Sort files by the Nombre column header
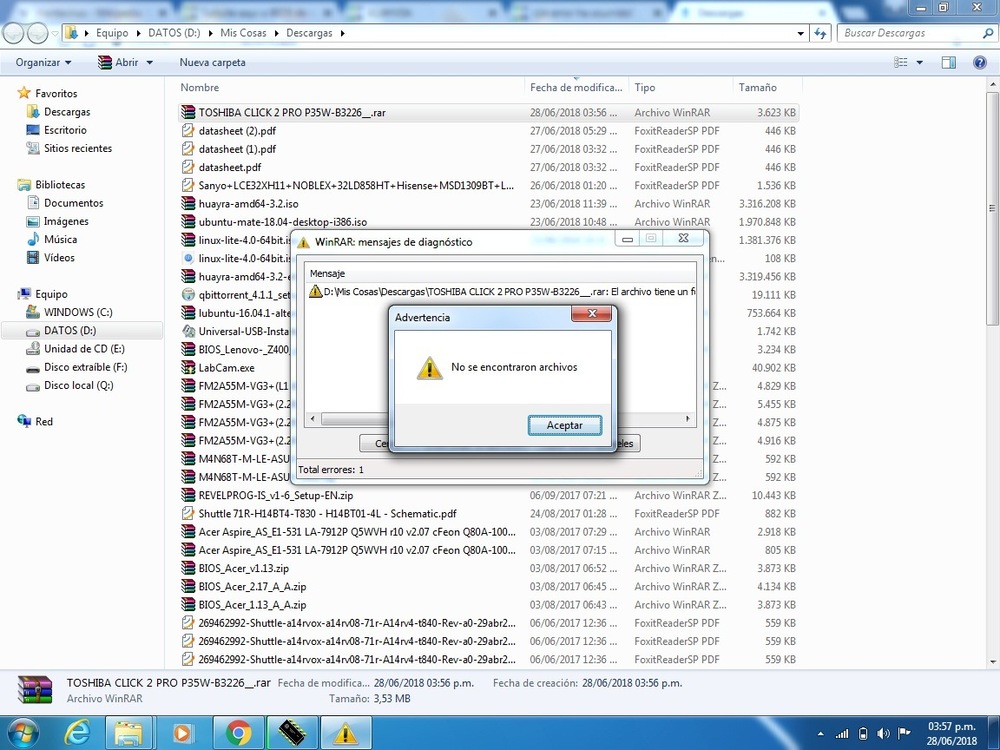This screenshot has height=750, width=1000. [200, 88]
